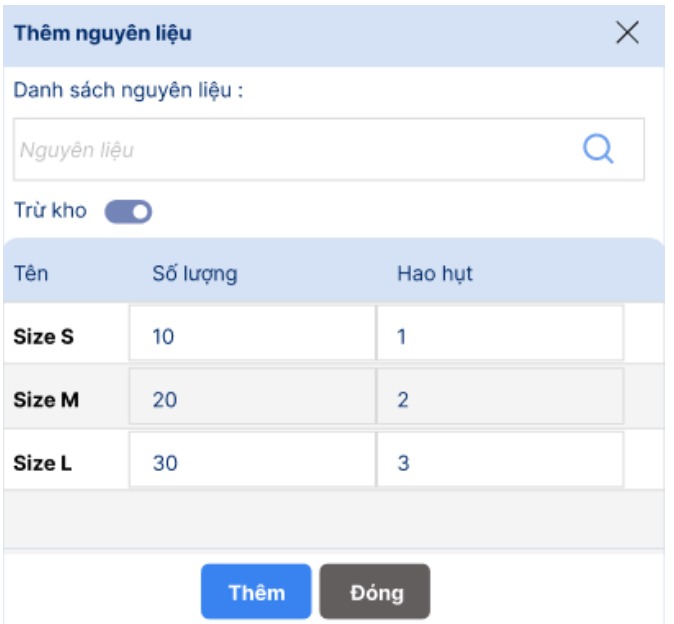Screen dimensions: 674x624
Task: Click the Trừ kho label text
Action: pos(50,211)
